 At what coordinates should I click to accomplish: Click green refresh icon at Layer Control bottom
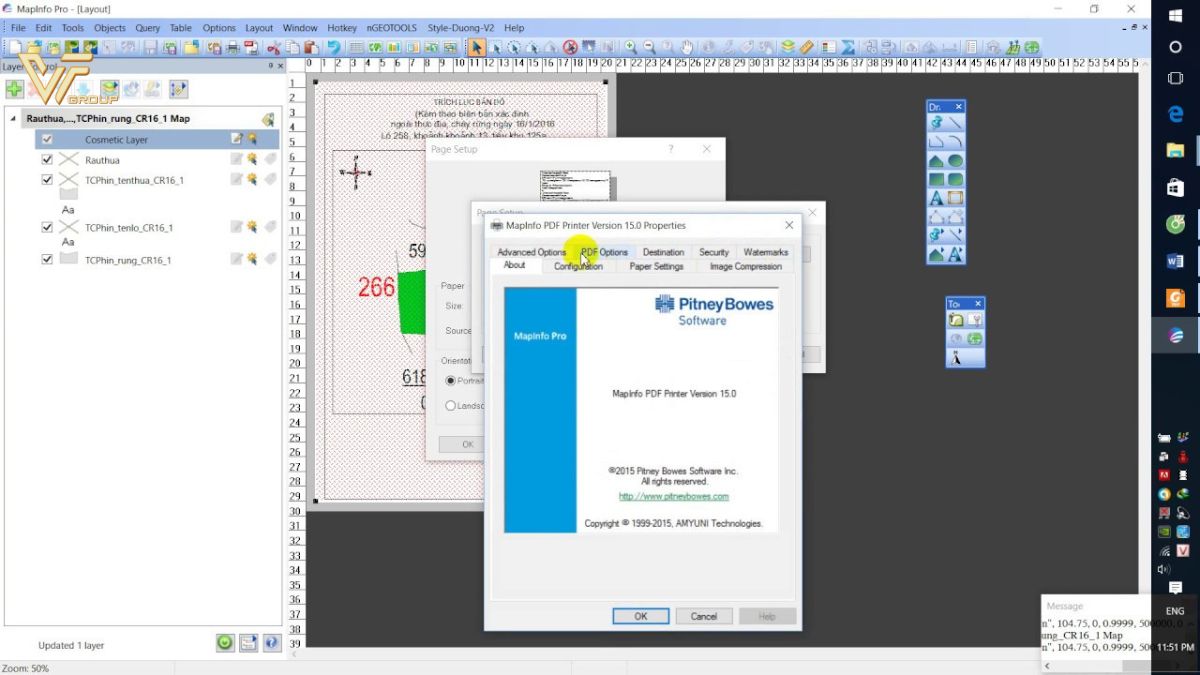(226, 643)
